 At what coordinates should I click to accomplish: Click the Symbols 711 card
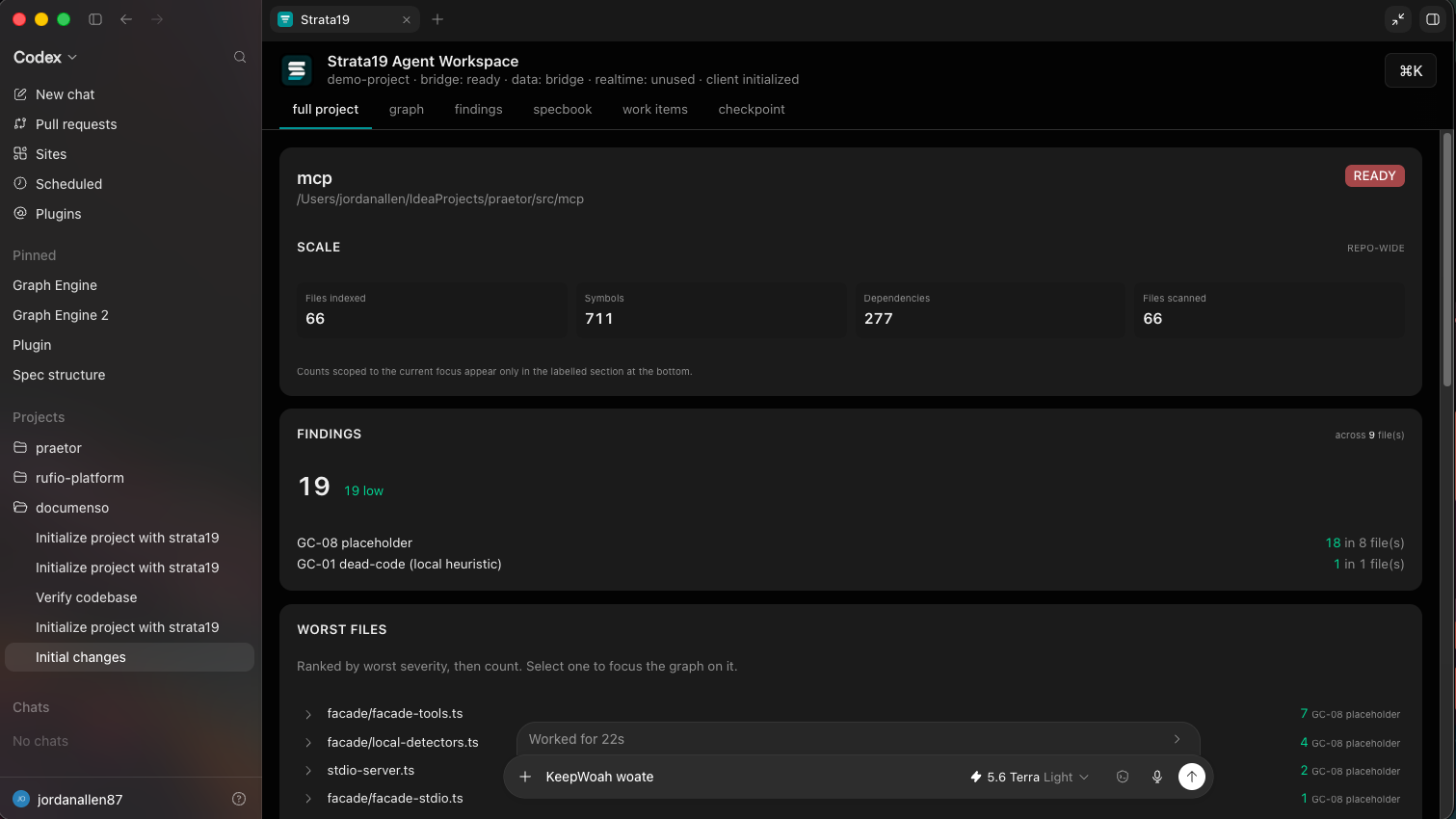[711, 309]
